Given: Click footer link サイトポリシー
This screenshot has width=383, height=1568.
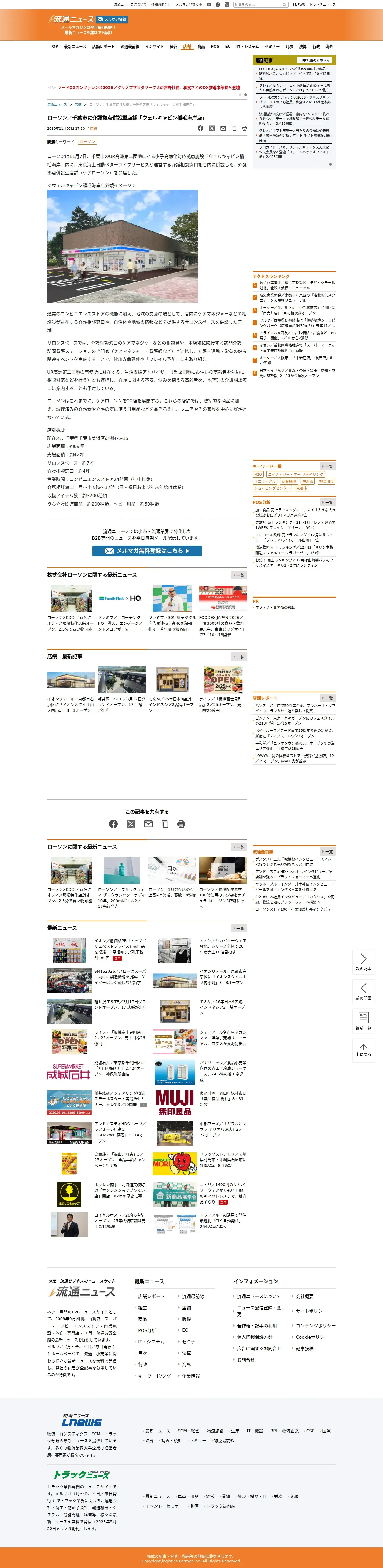Looking at the screenshot, I should [311, 1311].
